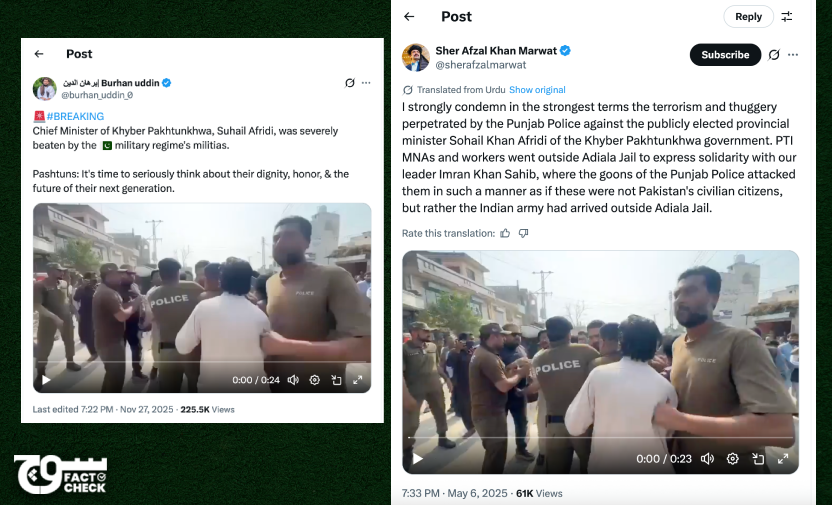
Task: Mute the 0:23 video volume
Action: [707, 459]
